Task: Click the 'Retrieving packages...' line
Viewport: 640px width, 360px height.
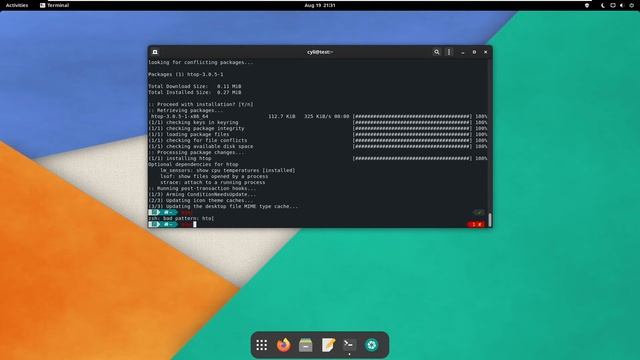Action: point(186,110)
